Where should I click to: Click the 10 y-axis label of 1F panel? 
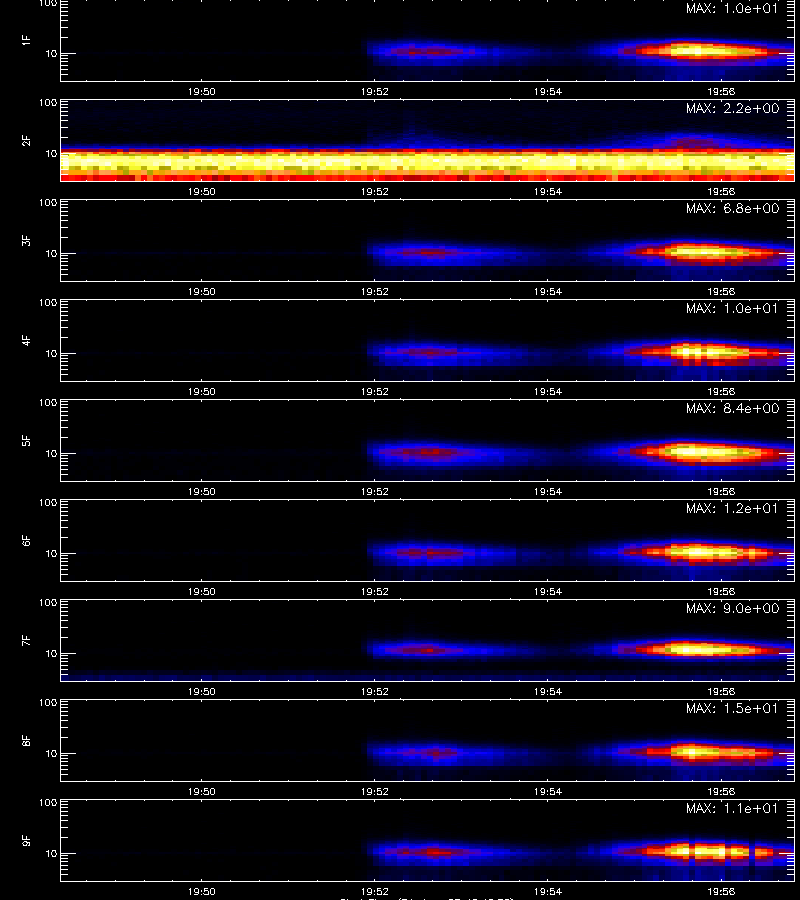tap(51, 53)
